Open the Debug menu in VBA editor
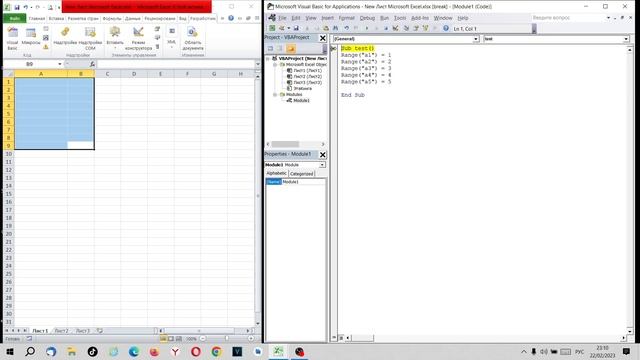Image resolution: width=640 pixels, height=360 pixels. point(367,18)
